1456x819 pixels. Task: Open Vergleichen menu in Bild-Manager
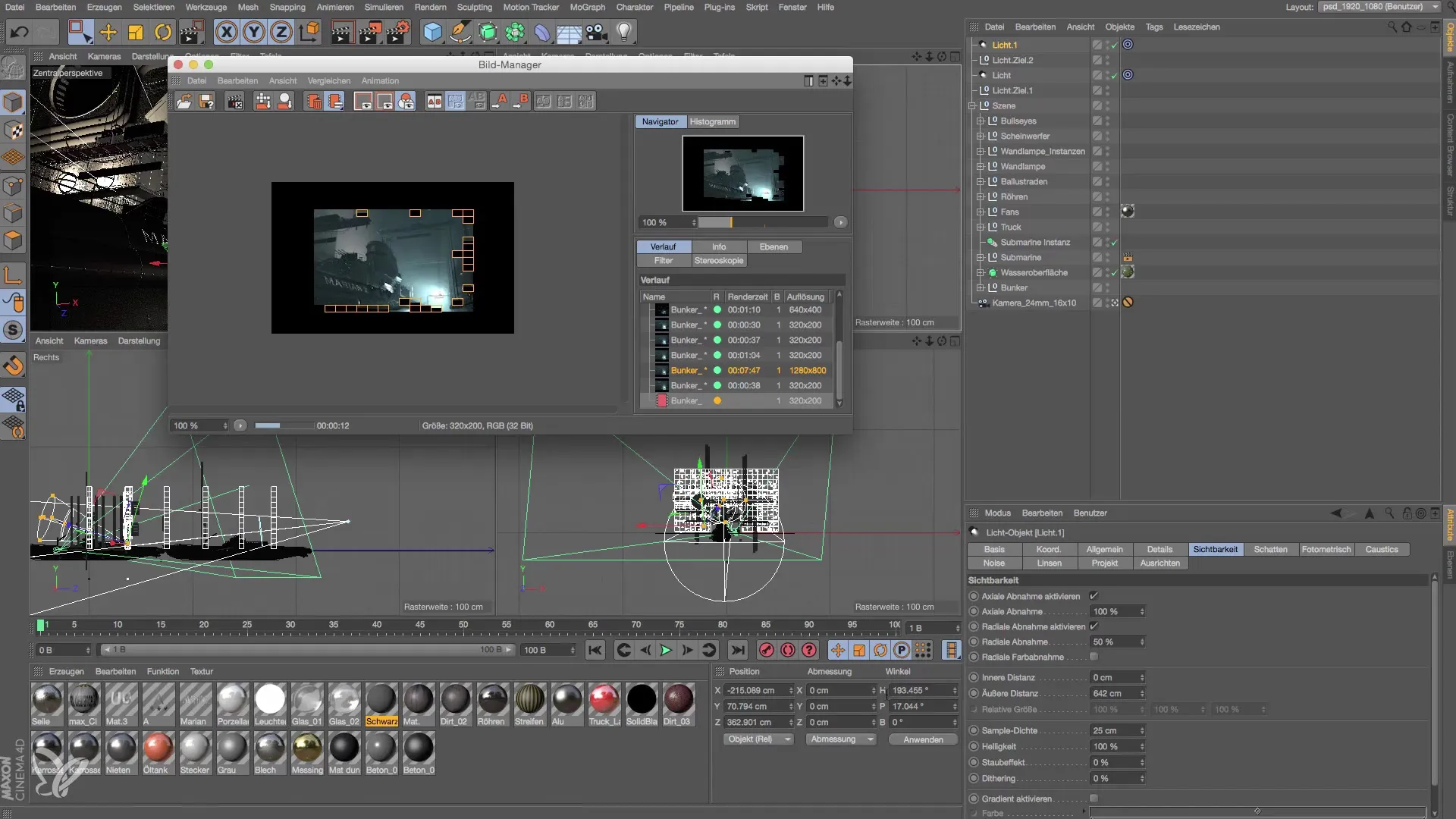coord(329,80)
